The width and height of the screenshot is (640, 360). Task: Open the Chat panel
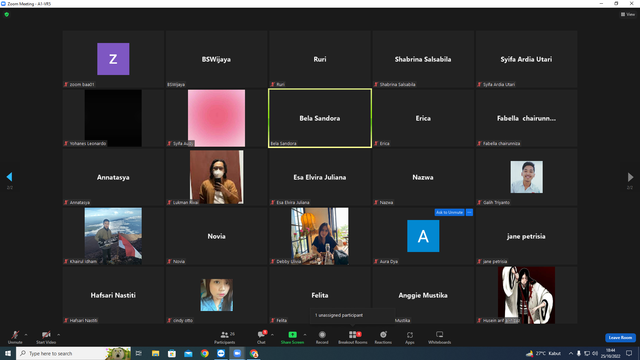click(261, 337)
